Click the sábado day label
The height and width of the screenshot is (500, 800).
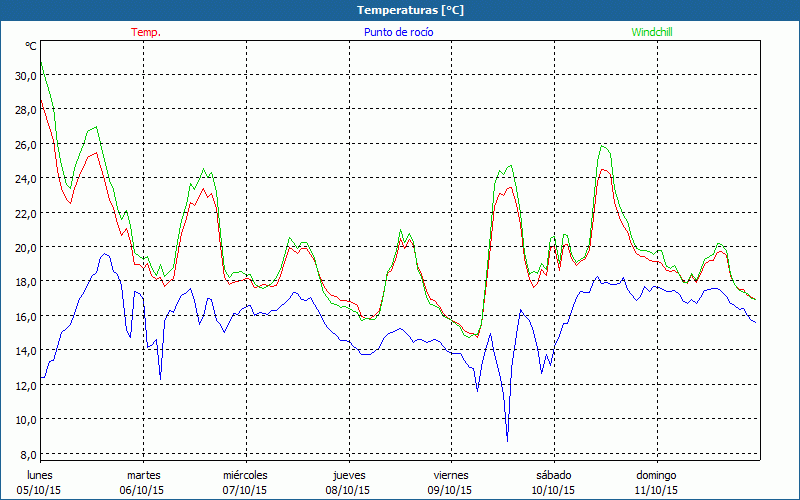coord(553,475)
